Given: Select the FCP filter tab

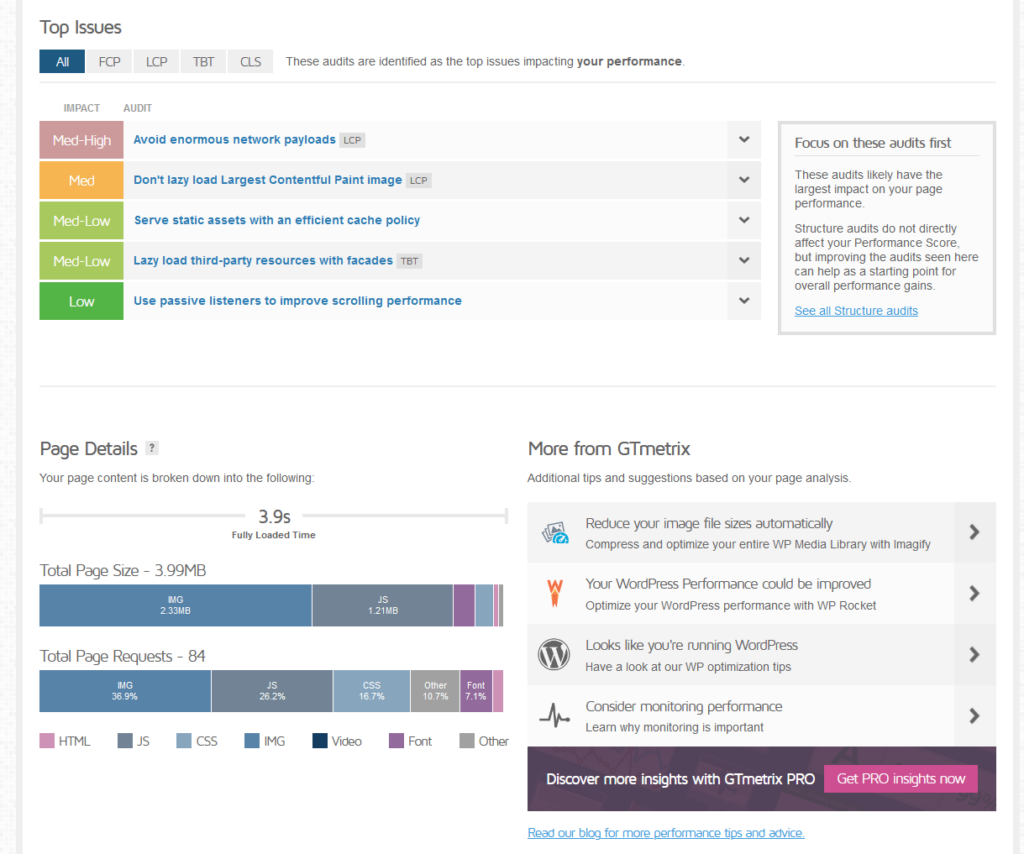Looking at the screenshot, I should pos(109,62).
